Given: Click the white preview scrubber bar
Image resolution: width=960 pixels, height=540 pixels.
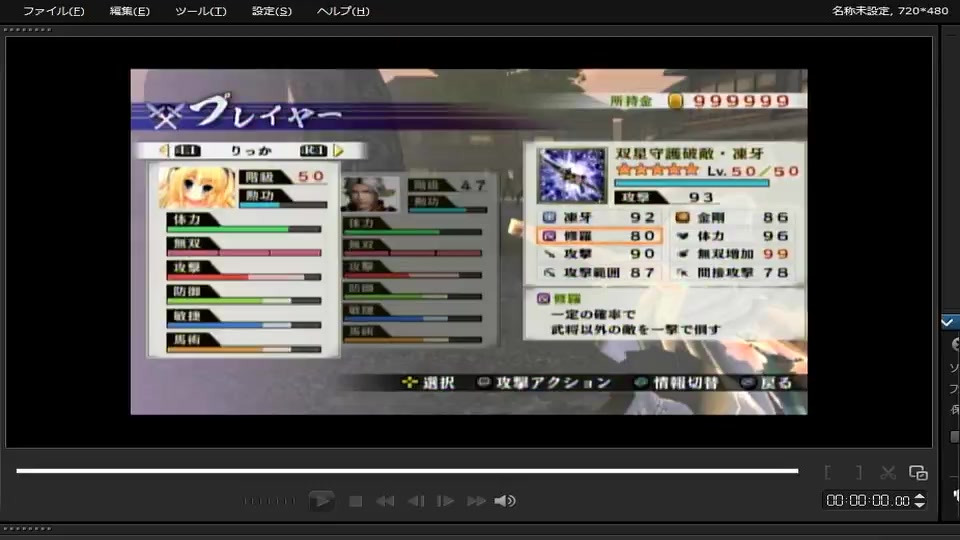Looking at the screenshot, I should click(x=407, y=471).
